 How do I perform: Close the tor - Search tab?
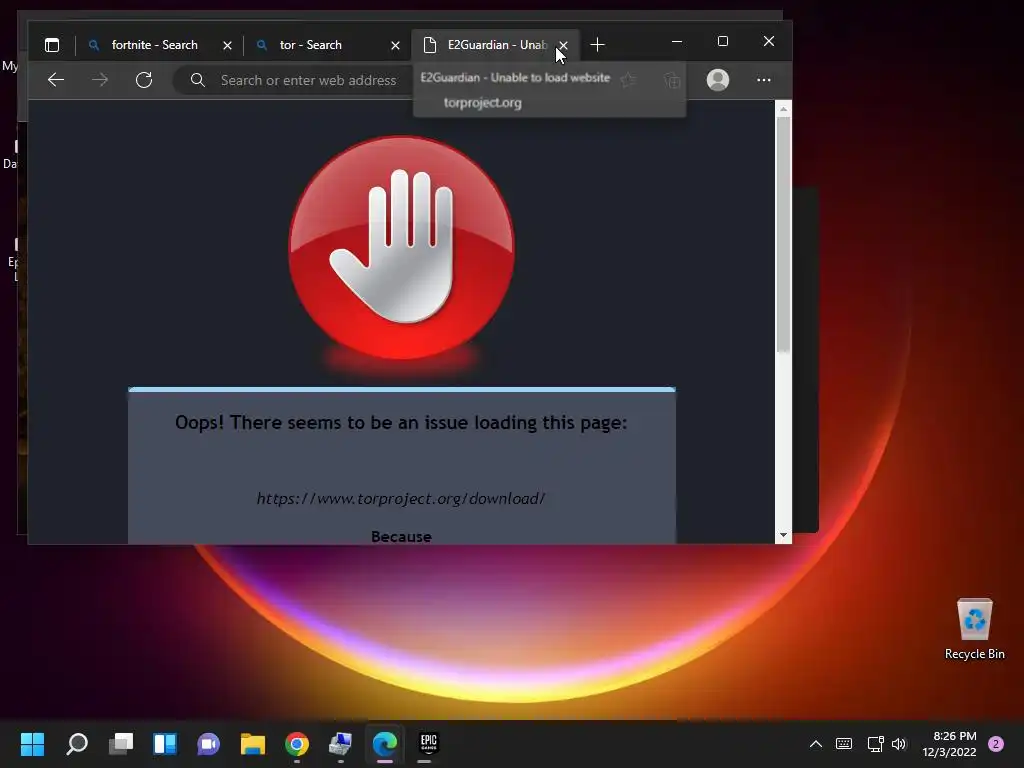[395, 45]
